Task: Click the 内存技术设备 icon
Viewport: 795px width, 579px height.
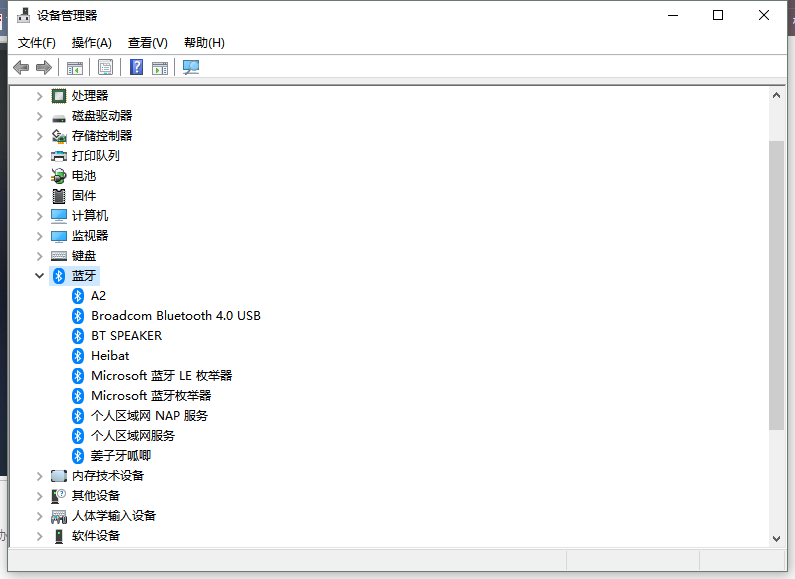Action: pyautogui.click(x=59, y=476)
